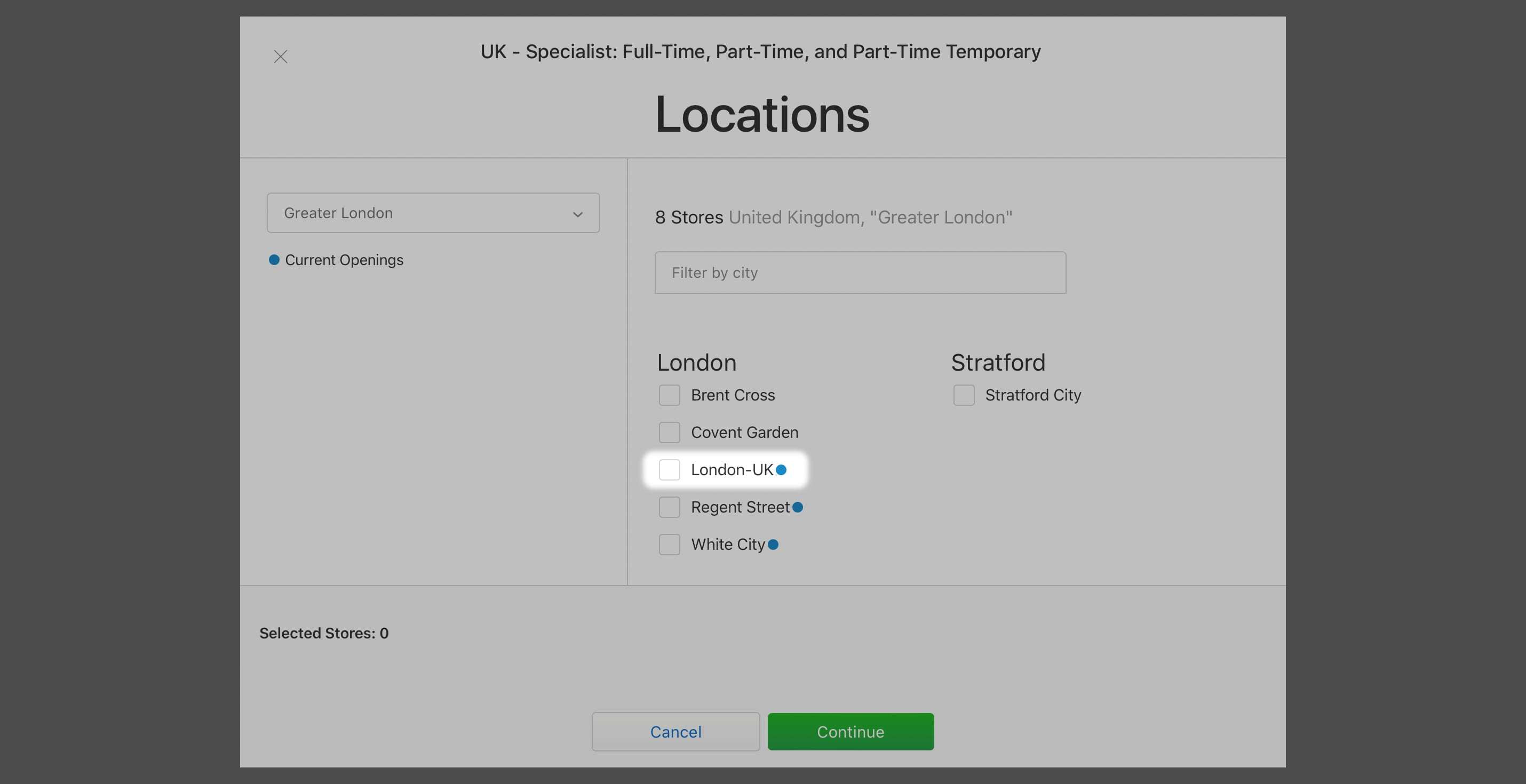The image size is (1526, 784).
Task: Open the Greater London region dropdown
Action: click(x=432, y=213)
